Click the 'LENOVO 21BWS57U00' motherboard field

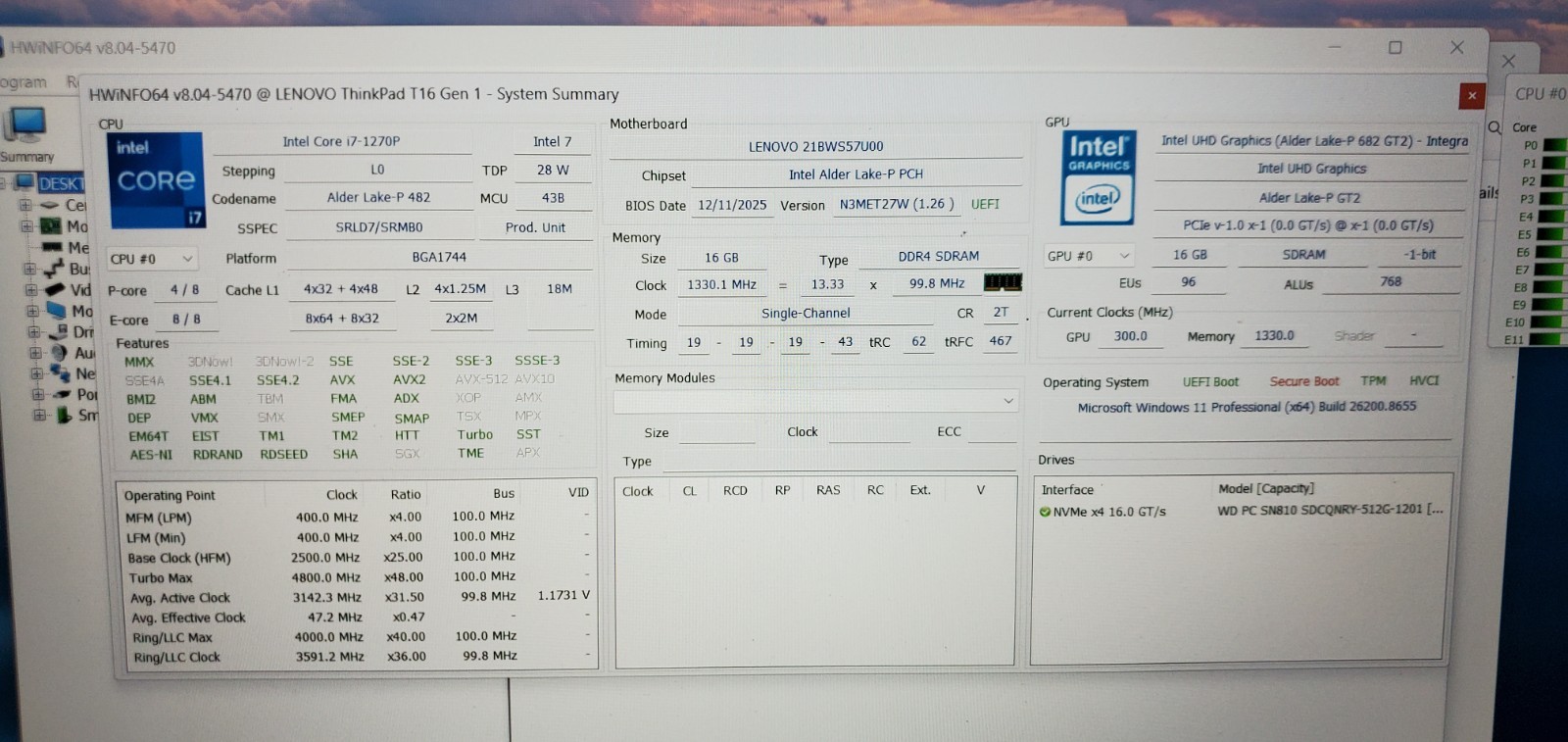815,146
